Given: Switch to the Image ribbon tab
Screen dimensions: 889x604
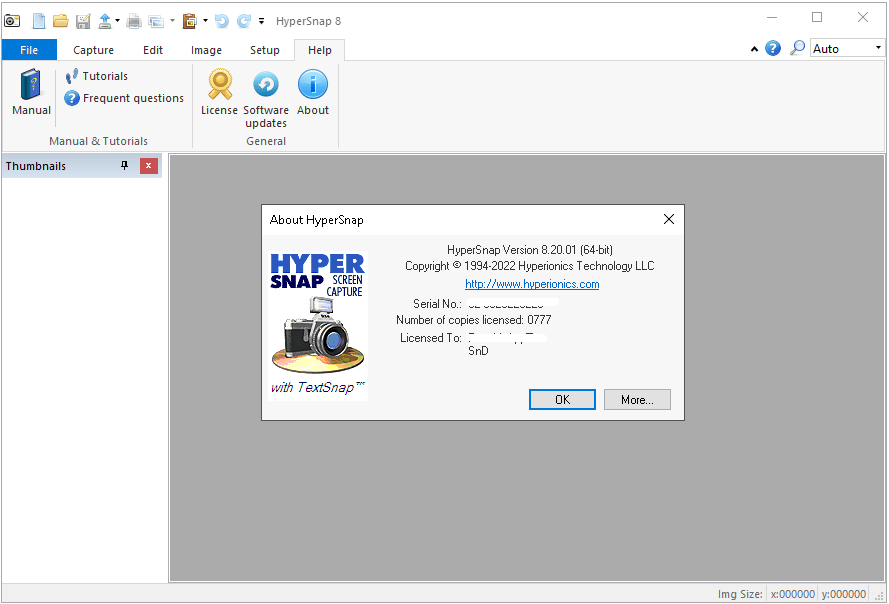Looking at the screenshot, I should pos(206,50).
